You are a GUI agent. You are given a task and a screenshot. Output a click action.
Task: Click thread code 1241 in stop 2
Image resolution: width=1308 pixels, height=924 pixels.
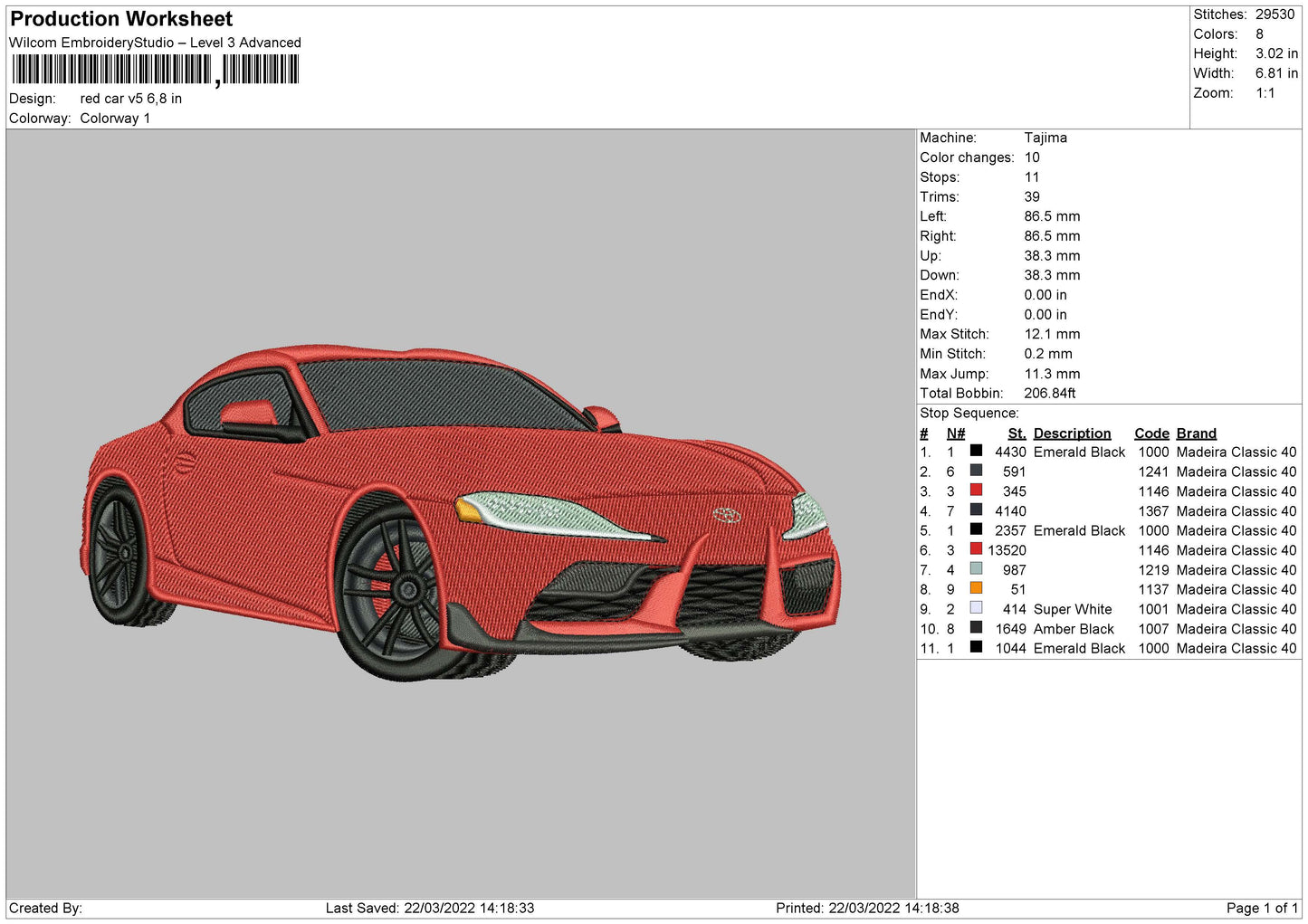coord(1153,472)
